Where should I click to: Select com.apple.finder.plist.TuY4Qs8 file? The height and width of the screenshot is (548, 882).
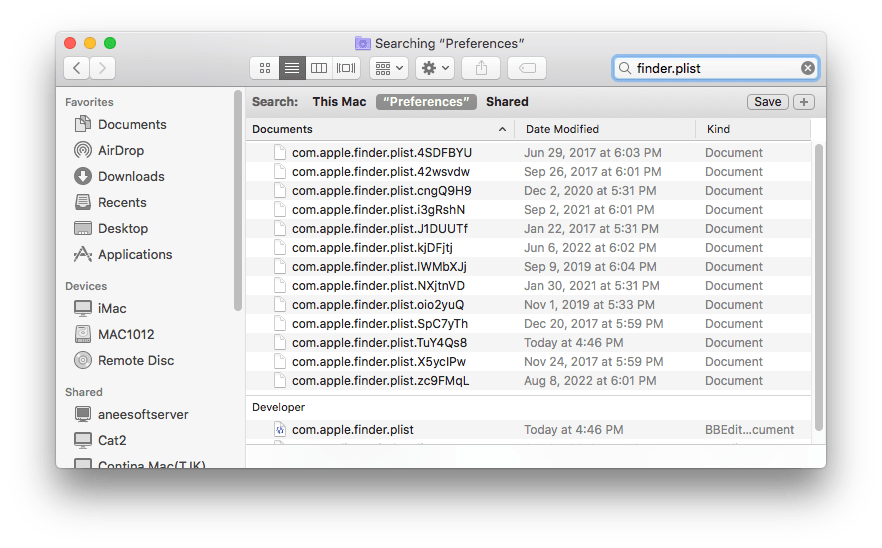[x=379, y=343]
